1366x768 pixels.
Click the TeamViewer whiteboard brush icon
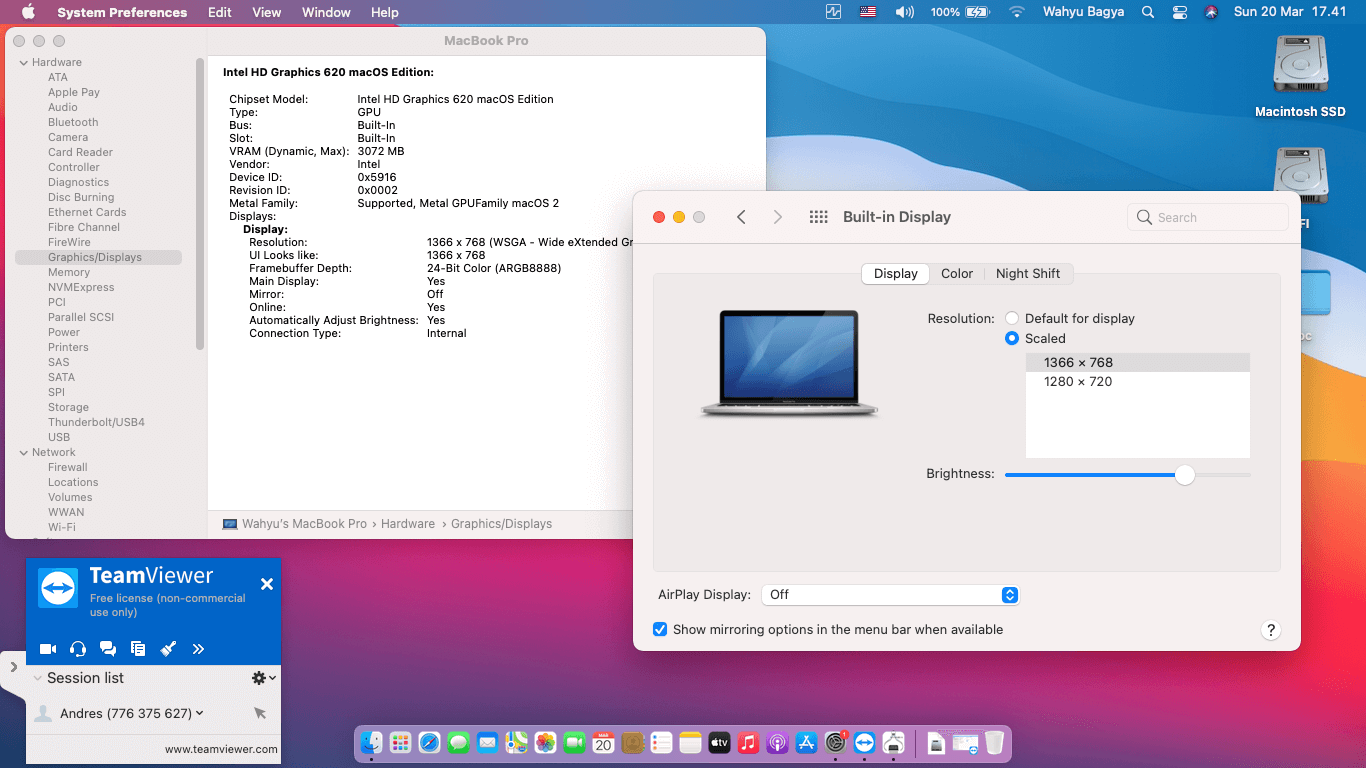click(x=168, y=649)
